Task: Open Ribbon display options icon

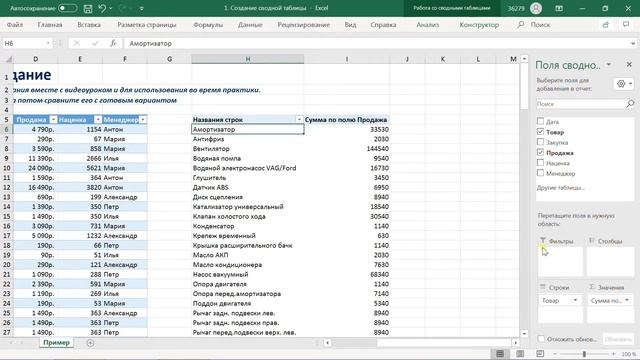Action: (x=559, y=8)
